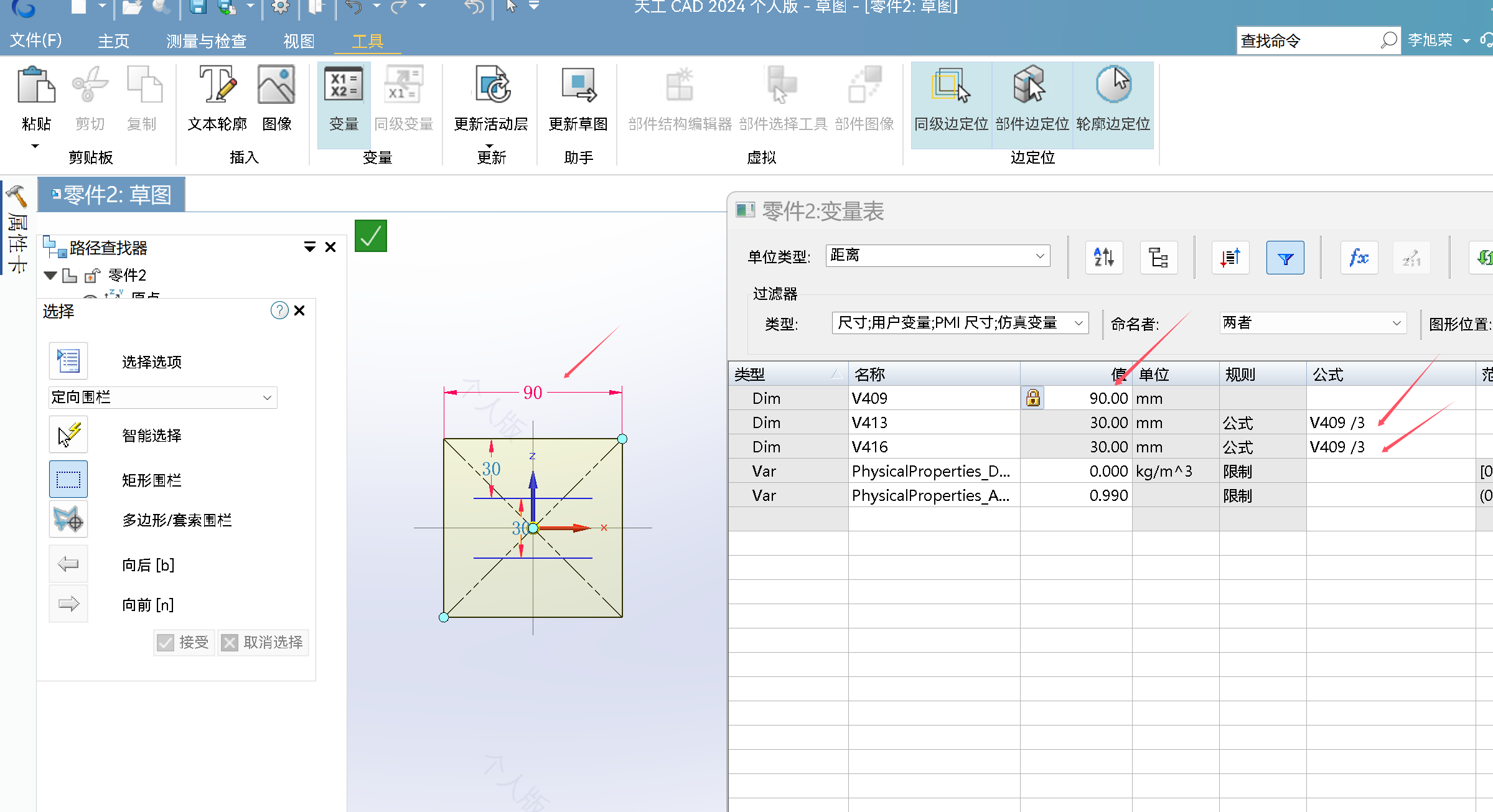Switch to the Home (主页) tab
The width and height of the screenshot is (1493, 812).
tap(113, 41)
